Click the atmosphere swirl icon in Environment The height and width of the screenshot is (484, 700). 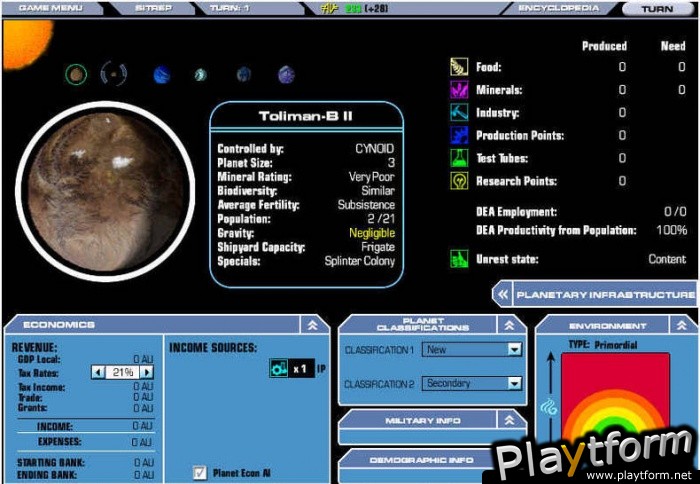point(550,408)
